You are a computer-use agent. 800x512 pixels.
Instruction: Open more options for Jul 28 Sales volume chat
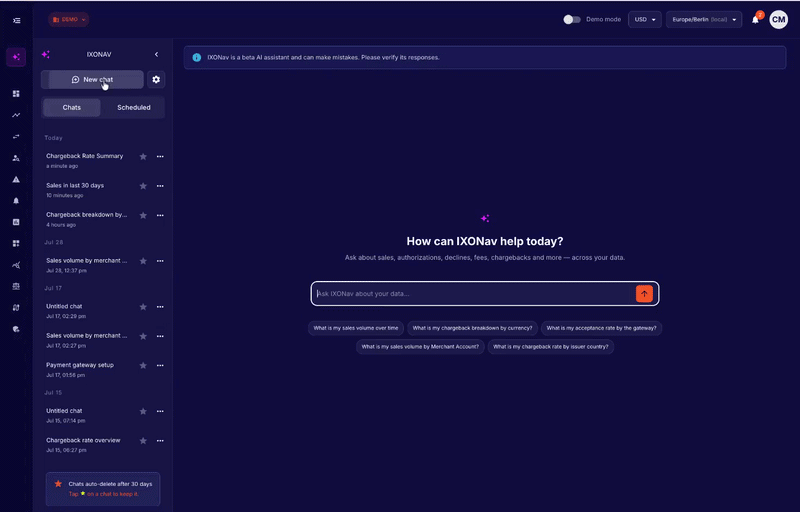[160, 261]
